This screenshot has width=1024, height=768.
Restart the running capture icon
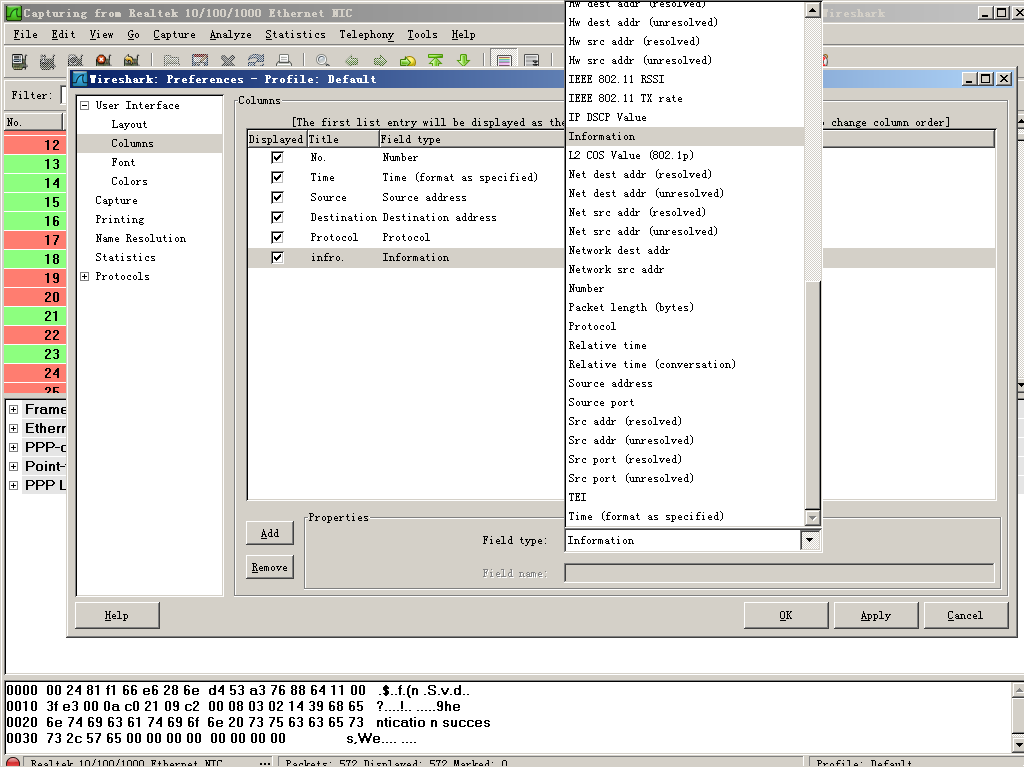point(131,61)
